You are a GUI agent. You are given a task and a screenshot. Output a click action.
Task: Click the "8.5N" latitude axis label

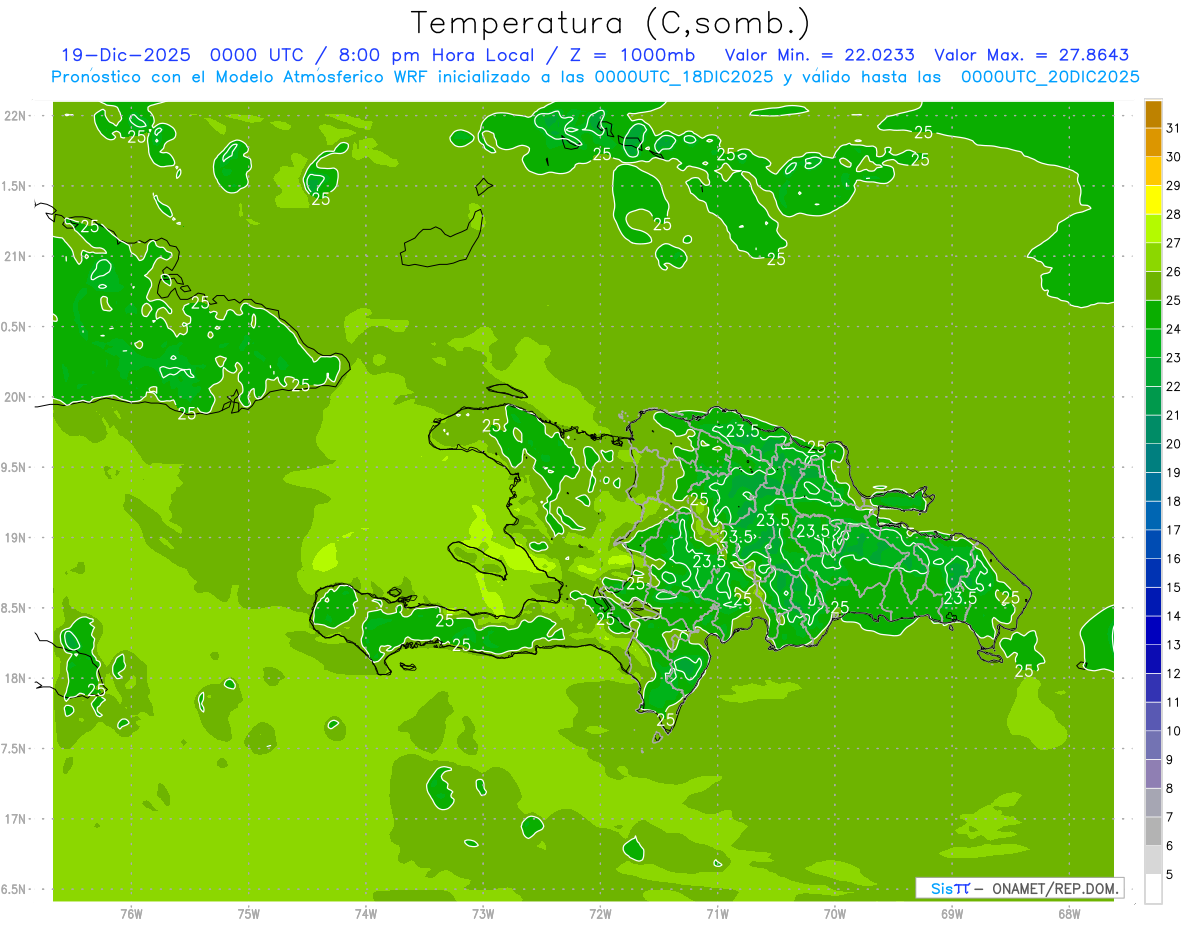point(15,608)
